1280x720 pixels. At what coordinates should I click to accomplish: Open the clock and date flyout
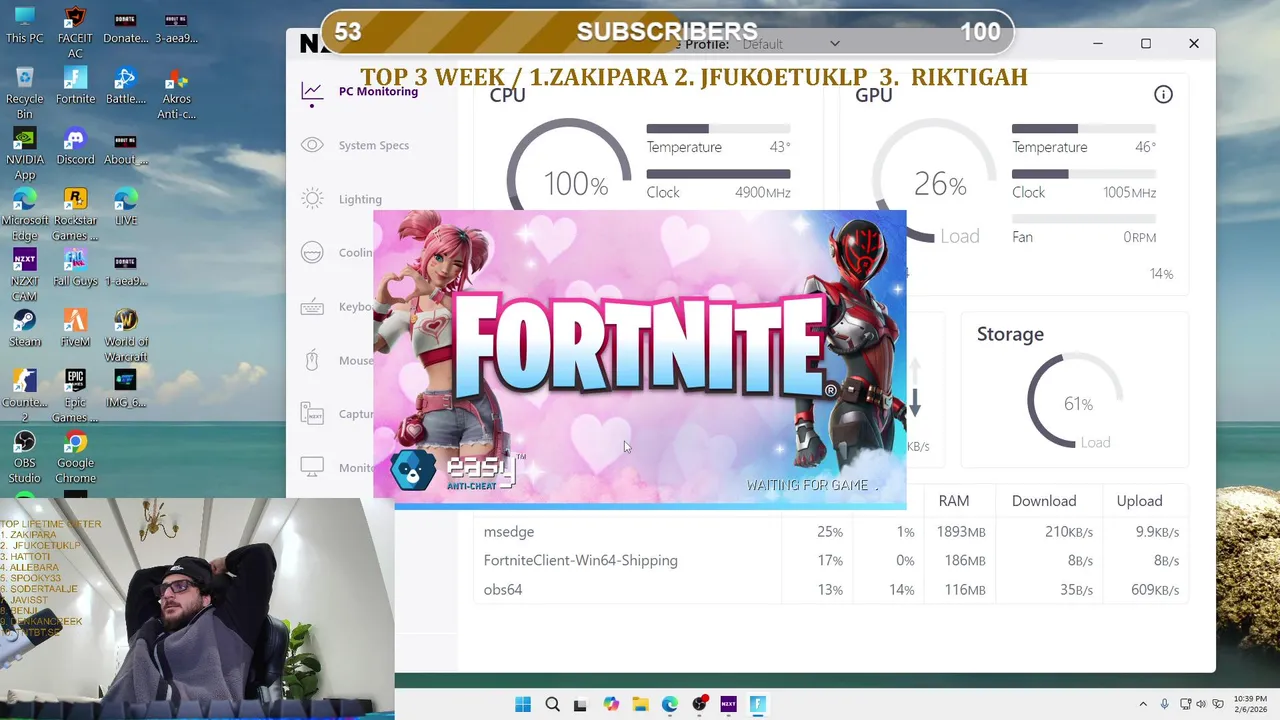coord(1250,704)
